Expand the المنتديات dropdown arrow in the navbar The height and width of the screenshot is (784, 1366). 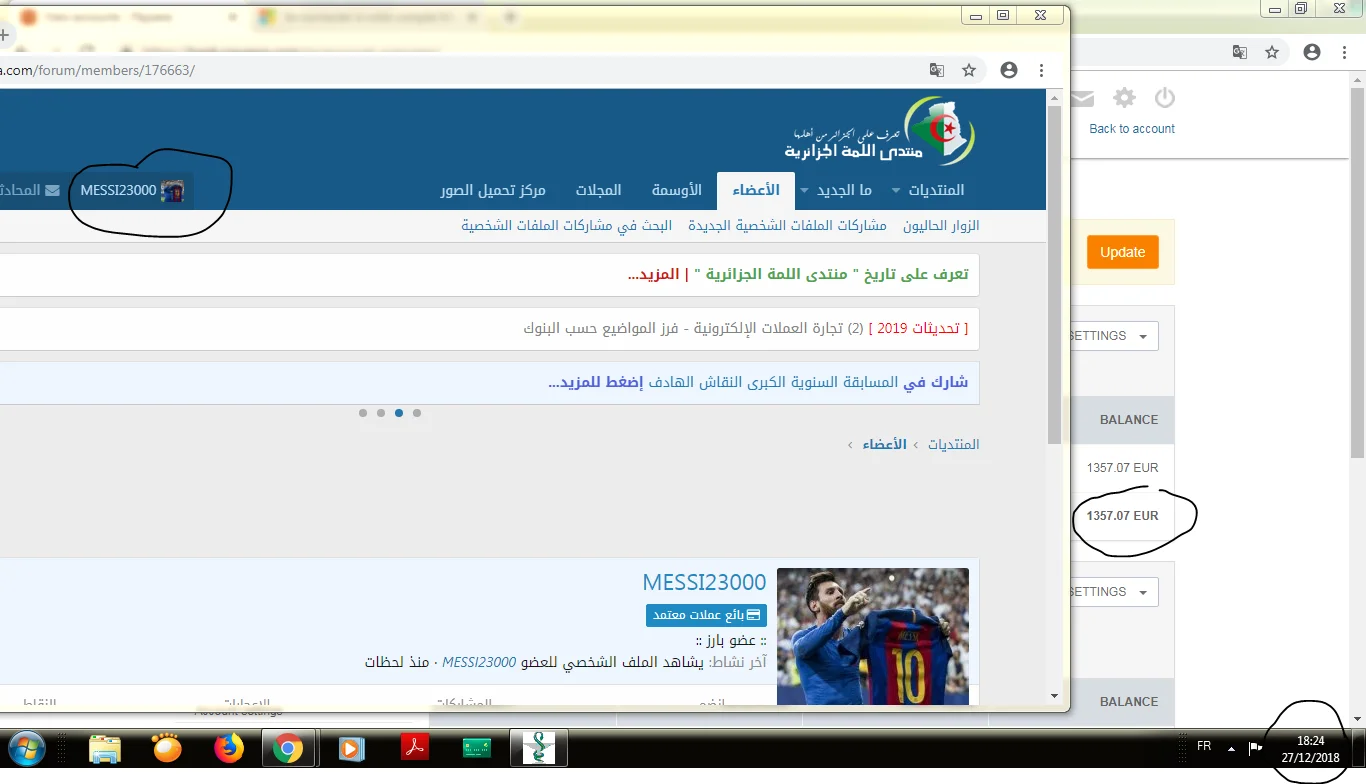[x=896, y=191]
